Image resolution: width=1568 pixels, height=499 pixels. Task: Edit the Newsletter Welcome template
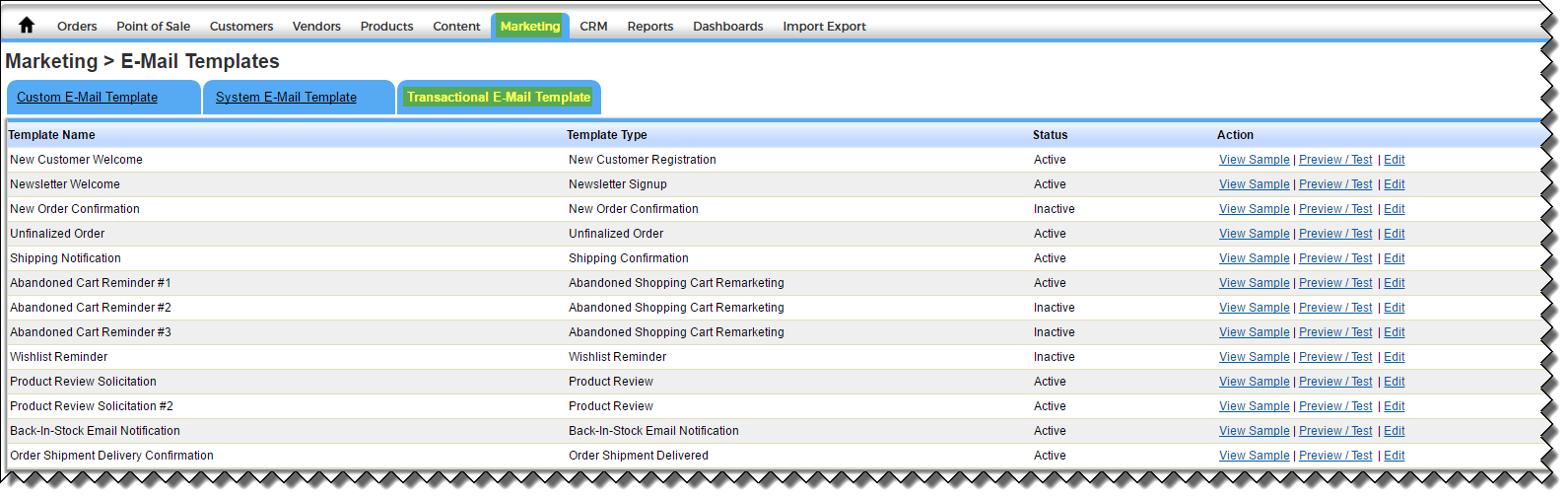pos(1394,184)
